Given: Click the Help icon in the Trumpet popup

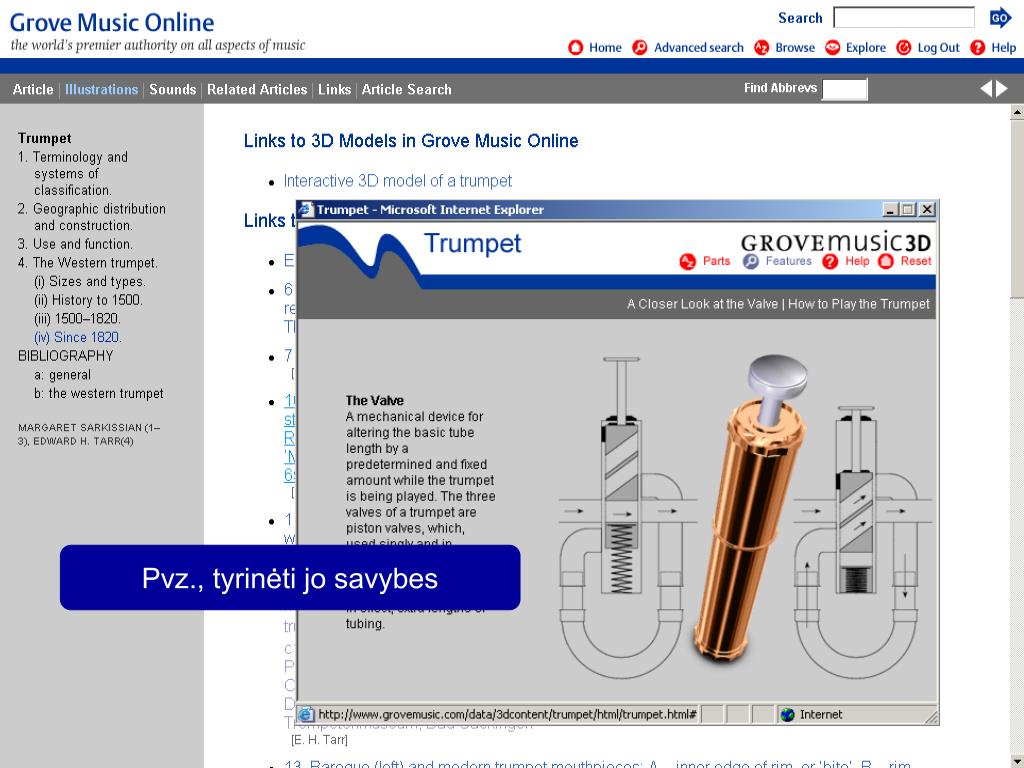Looking at the screenshot, I should point(830,261).
